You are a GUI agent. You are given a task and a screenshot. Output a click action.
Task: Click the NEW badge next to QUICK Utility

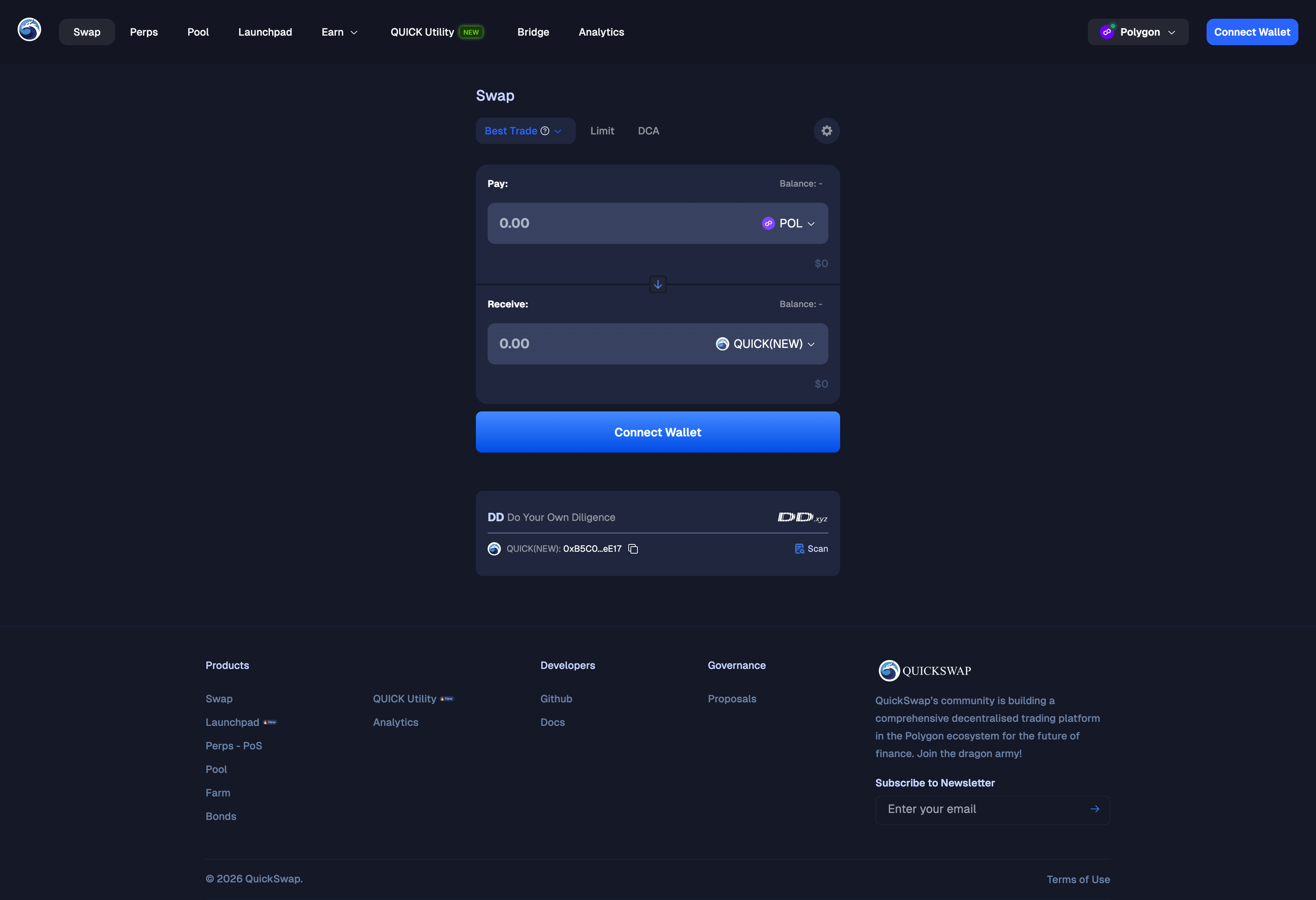pos(471,32)
